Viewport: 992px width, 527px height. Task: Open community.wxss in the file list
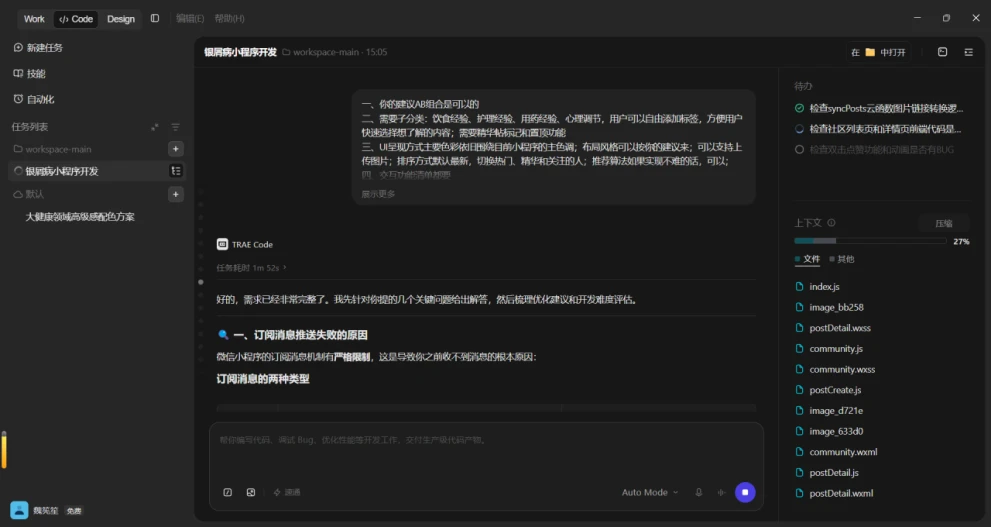842,369
